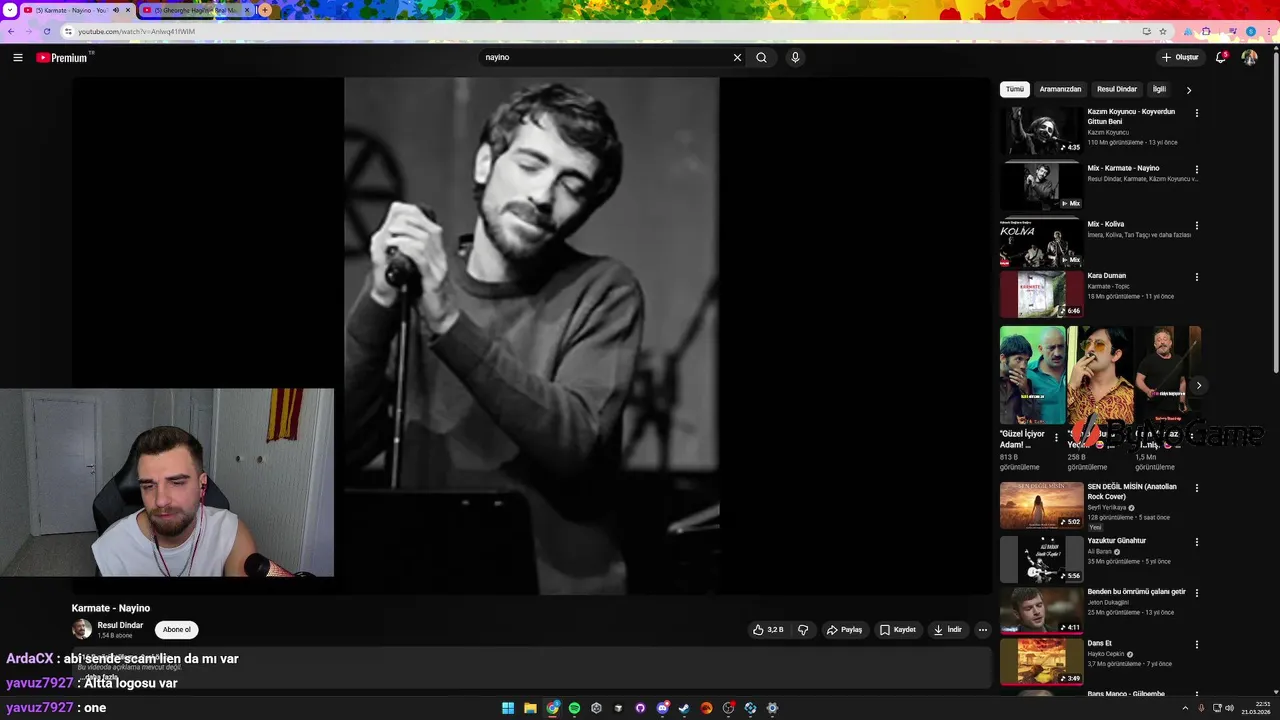Show more filter chips with right arrow
The height and width of the screenshot is (720, 1280).
(x=1188, y=90)
